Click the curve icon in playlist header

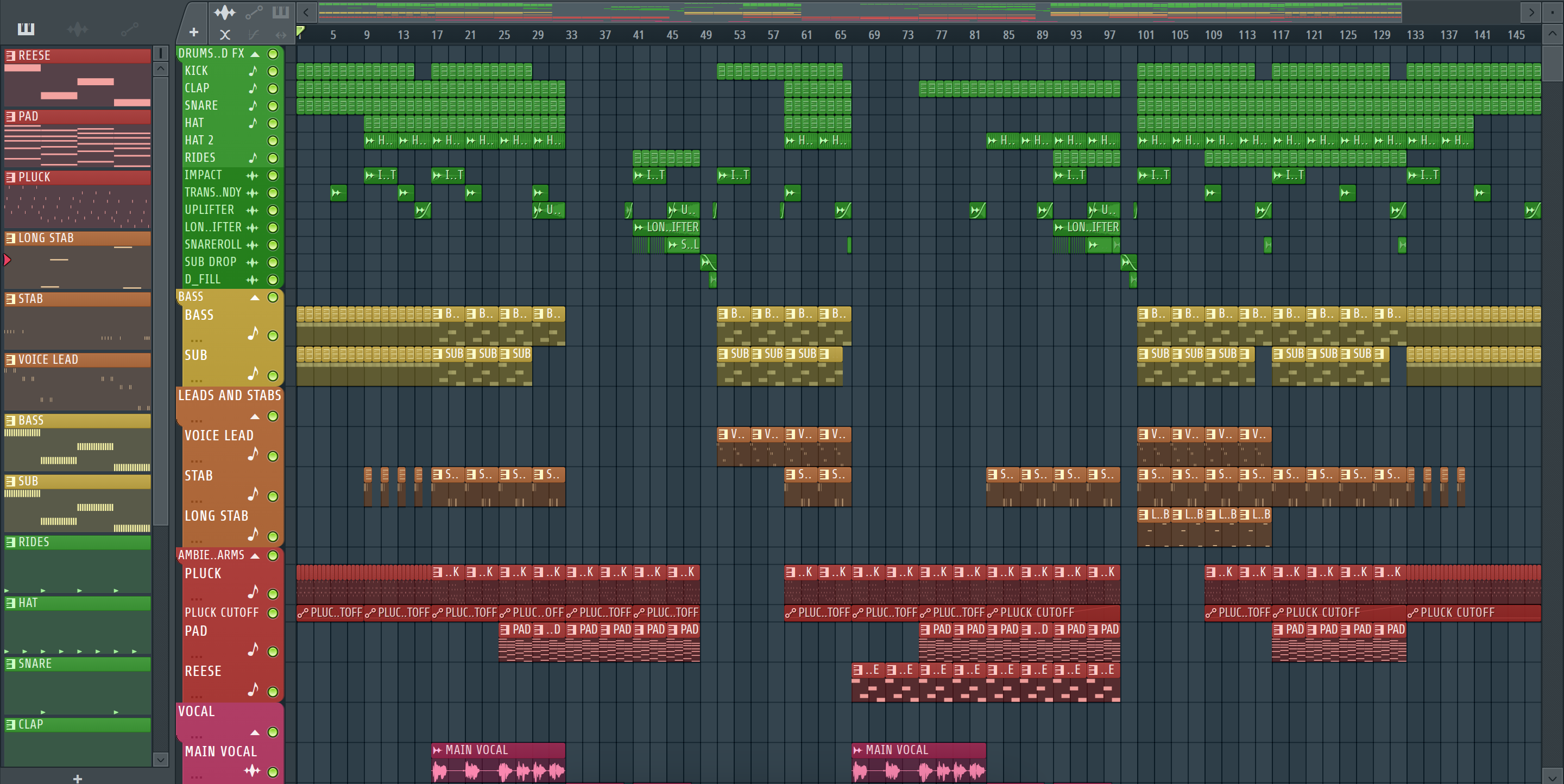tap(254, 35)
